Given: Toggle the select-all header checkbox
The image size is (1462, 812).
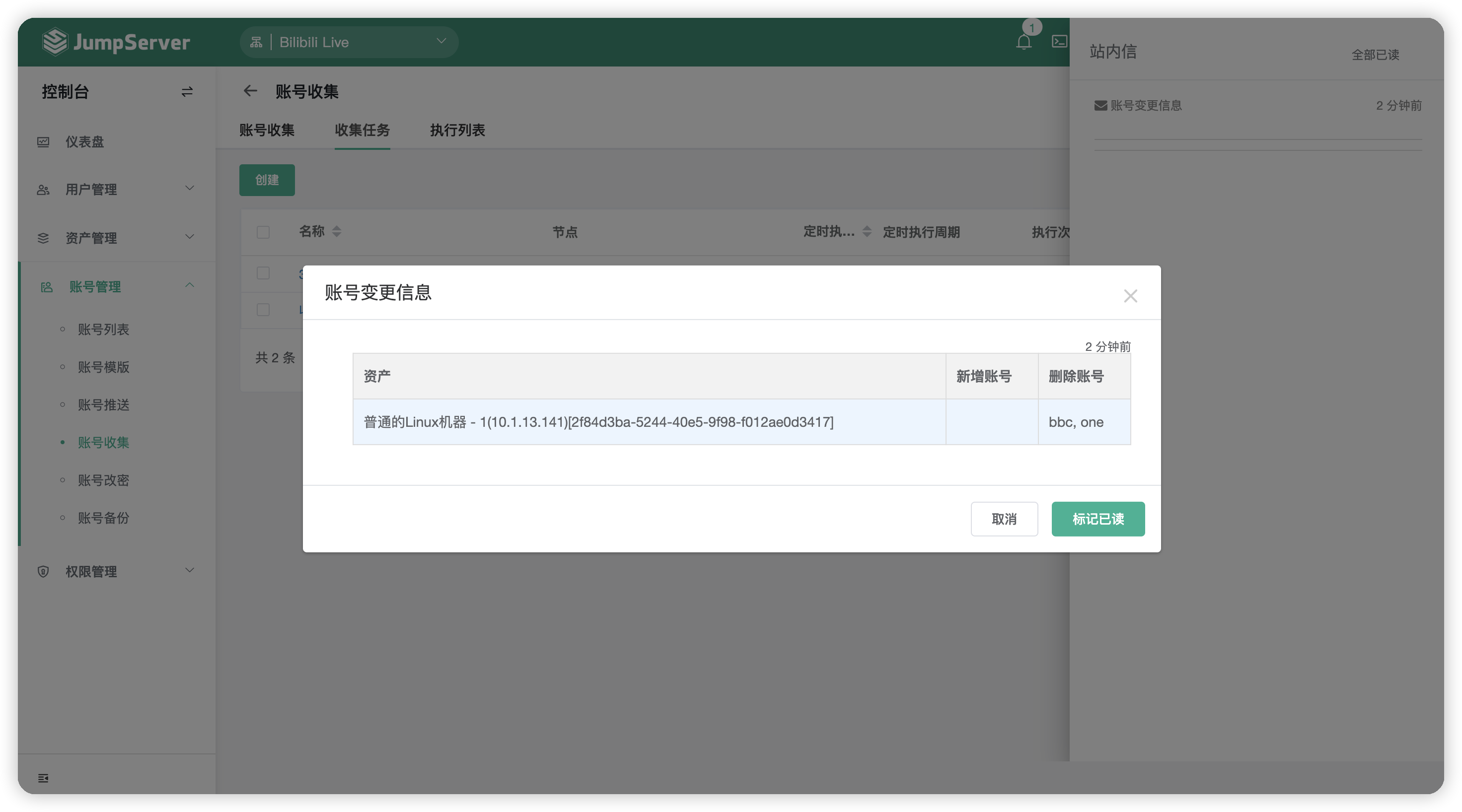Looking at the screenshot, I should (263, 232).
